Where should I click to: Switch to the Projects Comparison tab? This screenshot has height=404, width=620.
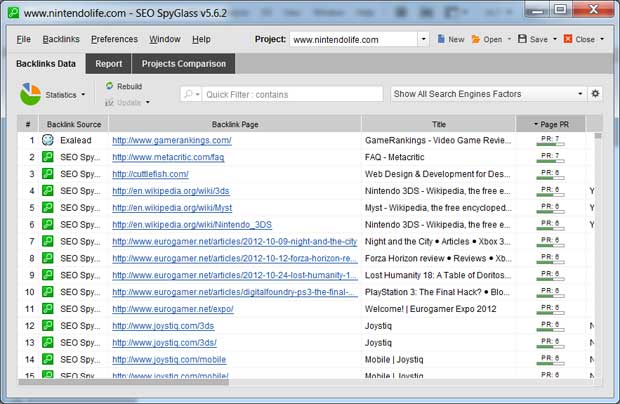coord(184,64)
